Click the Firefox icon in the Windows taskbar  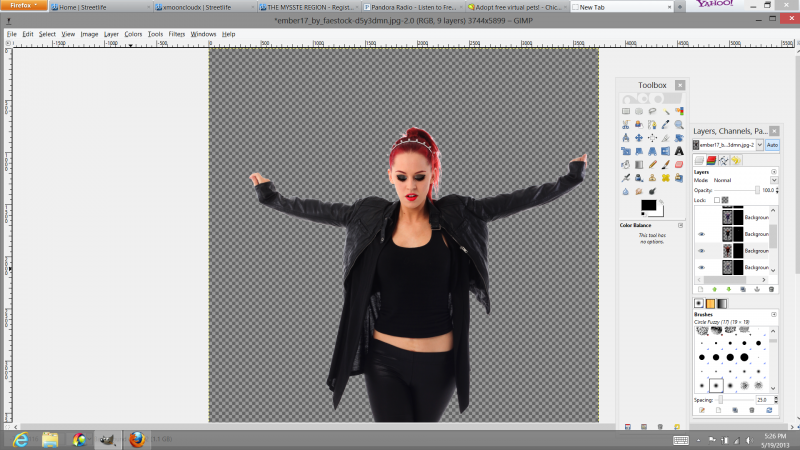[x=137, y=439]
